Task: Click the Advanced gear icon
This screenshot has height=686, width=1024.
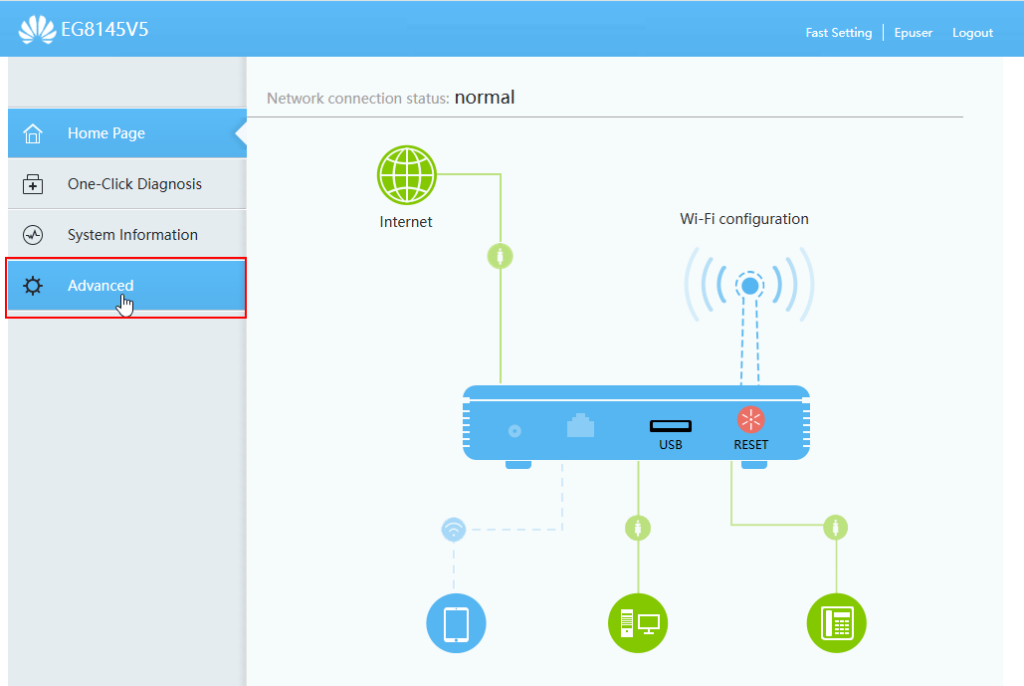Action: [x=33, y=286]
